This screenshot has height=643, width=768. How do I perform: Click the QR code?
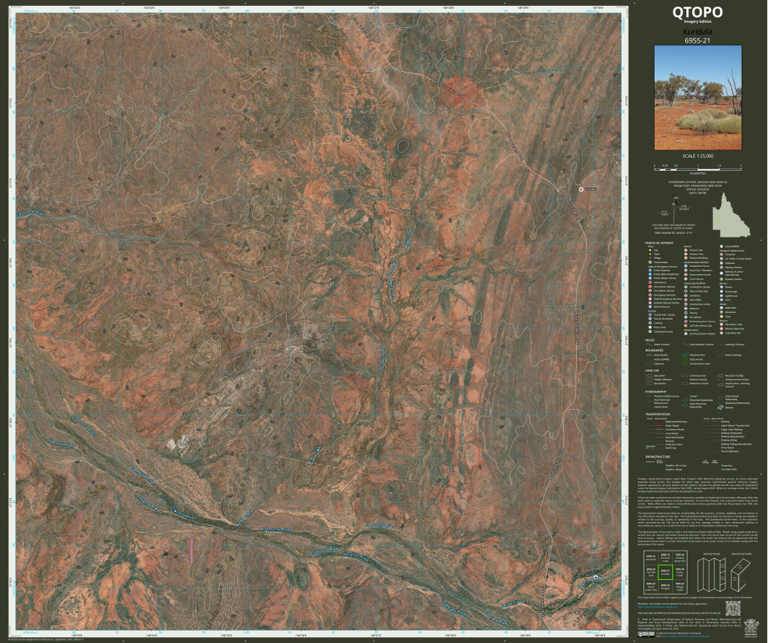coord(733,608)
